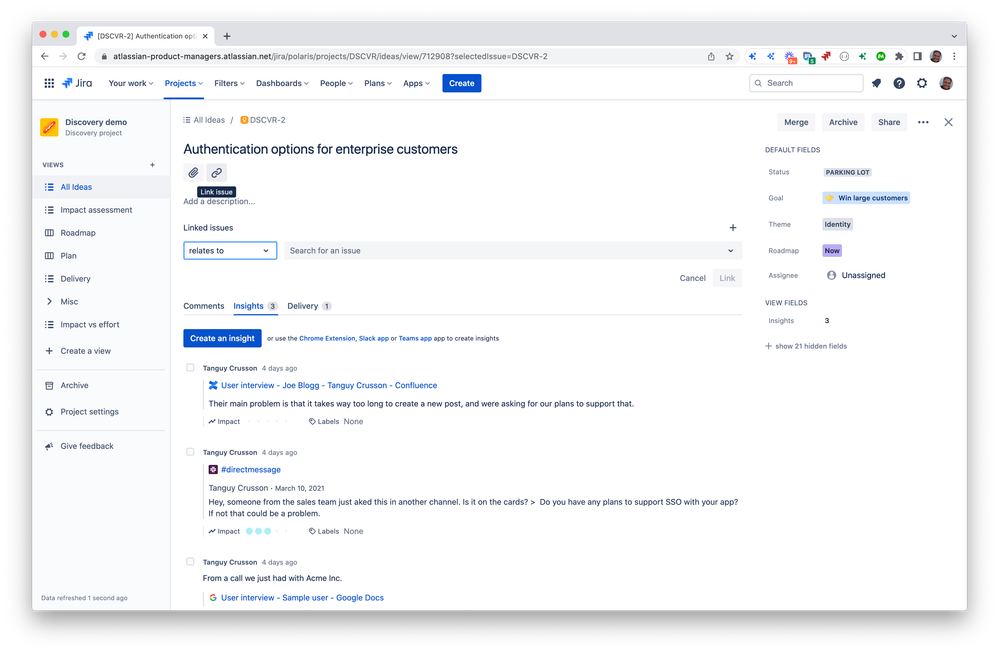Set impact rating dots on #directmessage insight
999x653 pixels.
(268, 531)
